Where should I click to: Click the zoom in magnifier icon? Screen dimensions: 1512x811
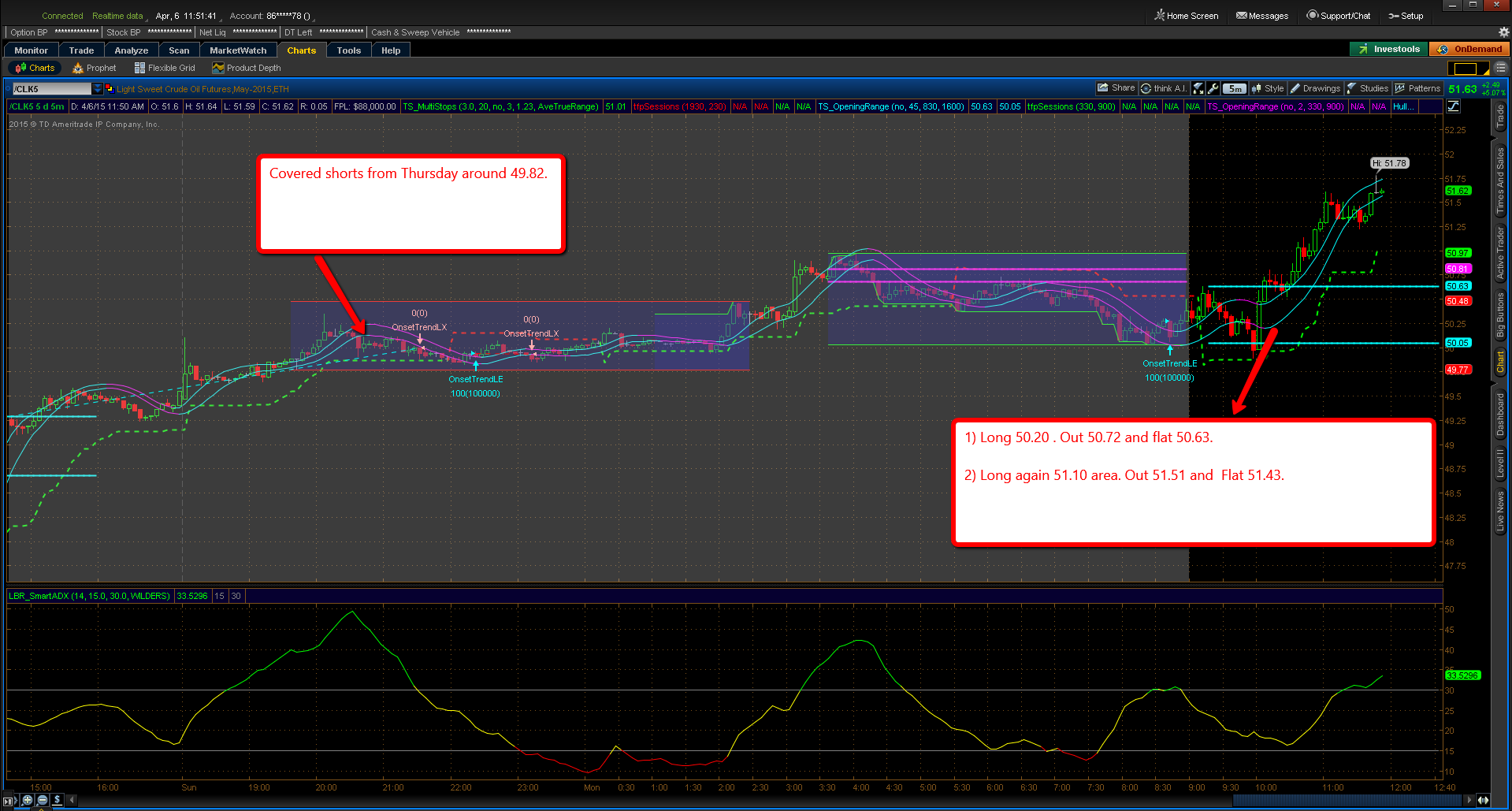point(28,800)
